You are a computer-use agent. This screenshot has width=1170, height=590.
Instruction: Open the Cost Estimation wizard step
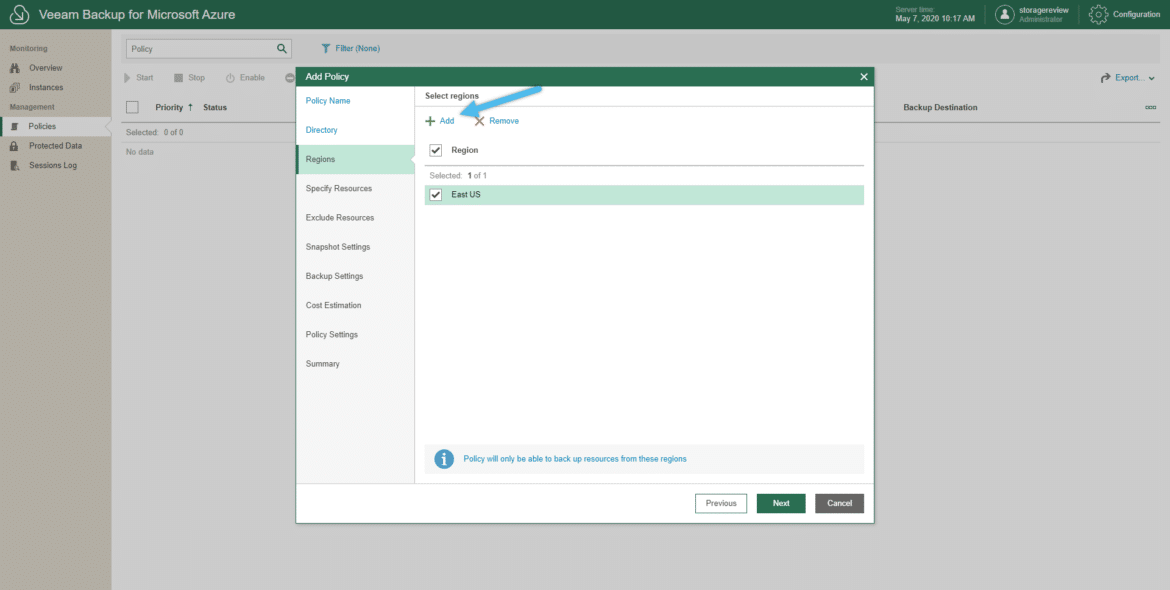pyautogui.click(x=334, y=305)
